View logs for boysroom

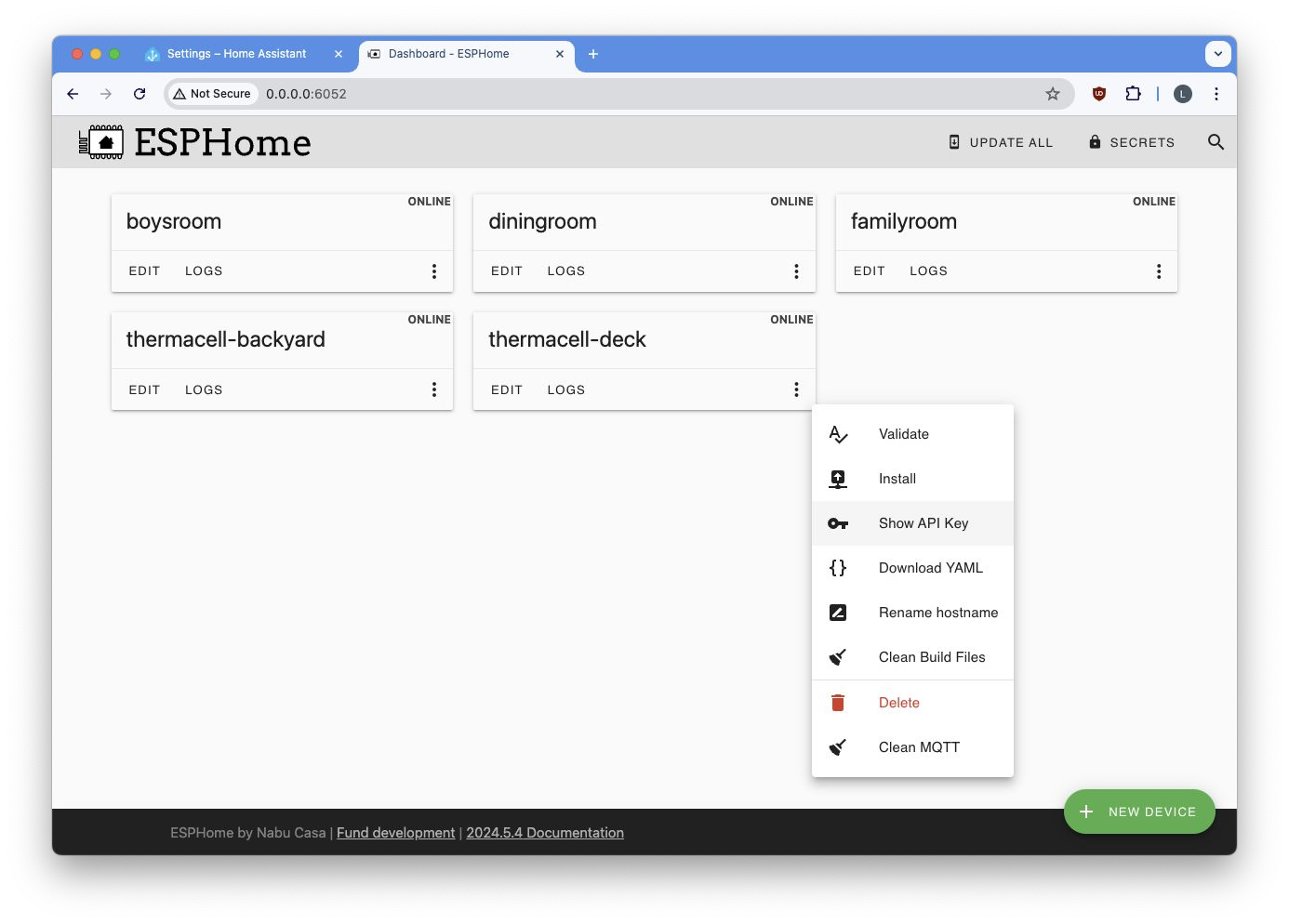pyautogui.click(x=204, y=271)
